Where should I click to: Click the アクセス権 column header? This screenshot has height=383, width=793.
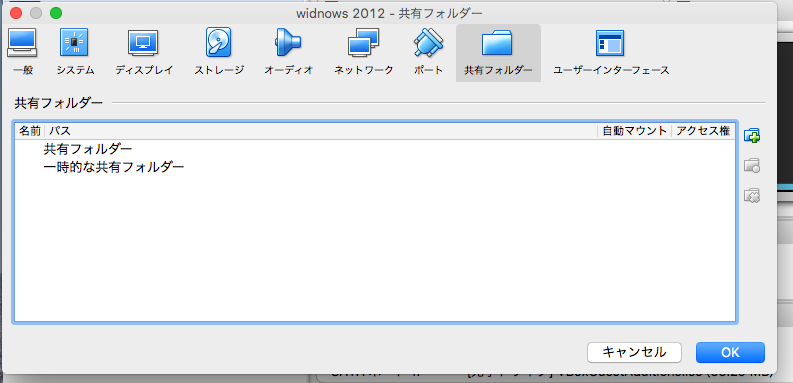[x=703, y=131]
